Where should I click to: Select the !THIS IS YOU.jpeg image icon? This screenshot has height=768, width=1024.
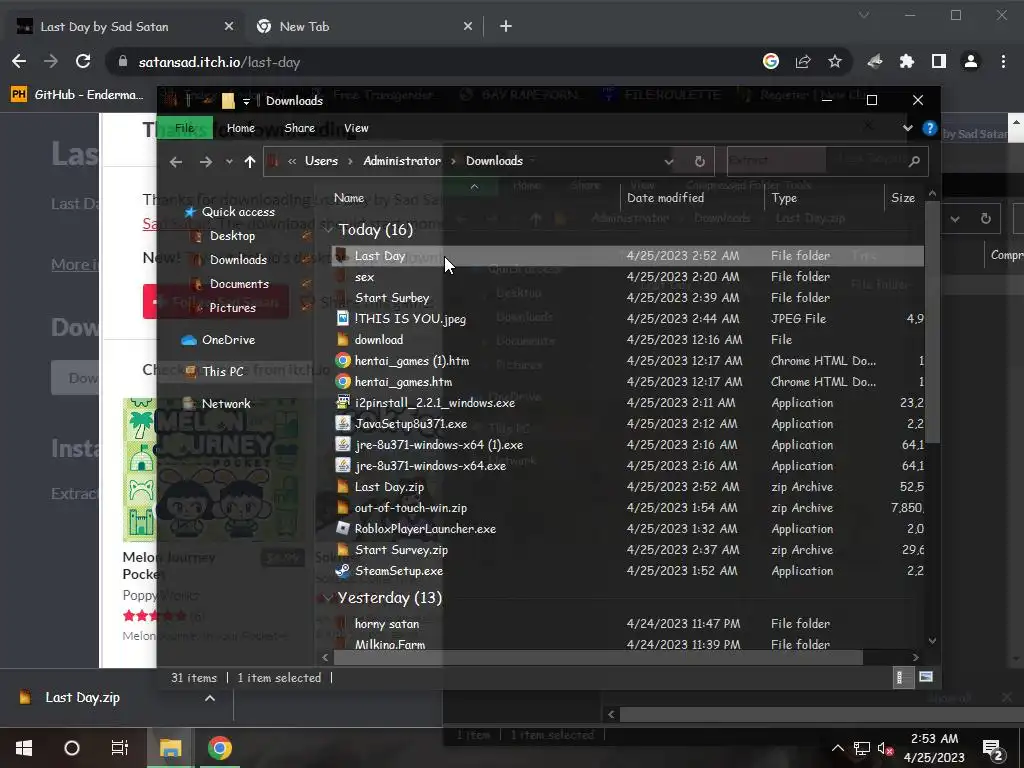(342, 319)
